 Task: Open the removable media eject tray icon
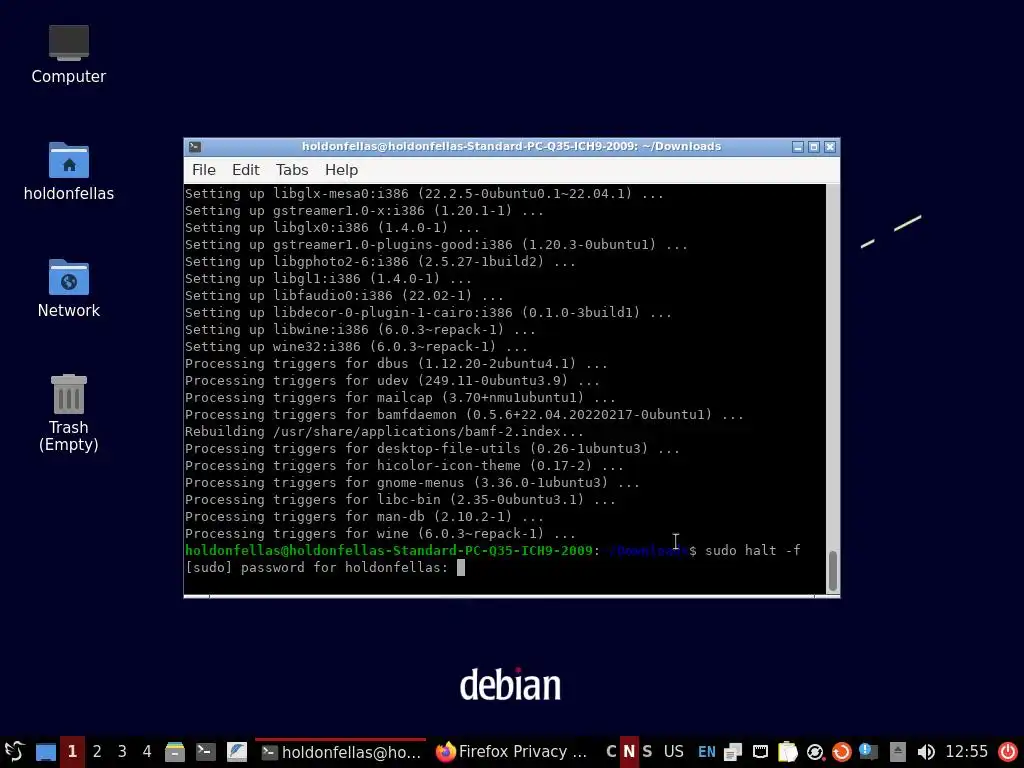click(x=897, y=752)
